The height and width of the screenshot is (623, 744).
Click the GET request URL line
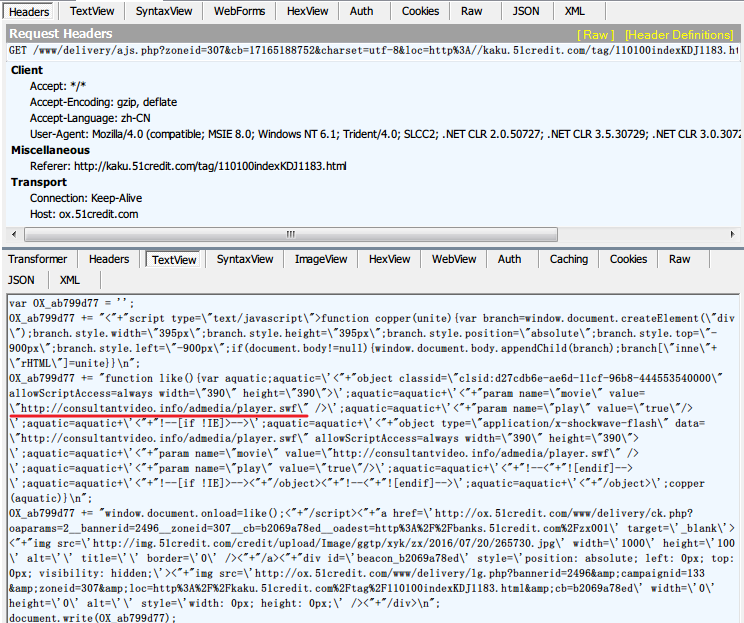pyautogui.click(x=373, y=50)
